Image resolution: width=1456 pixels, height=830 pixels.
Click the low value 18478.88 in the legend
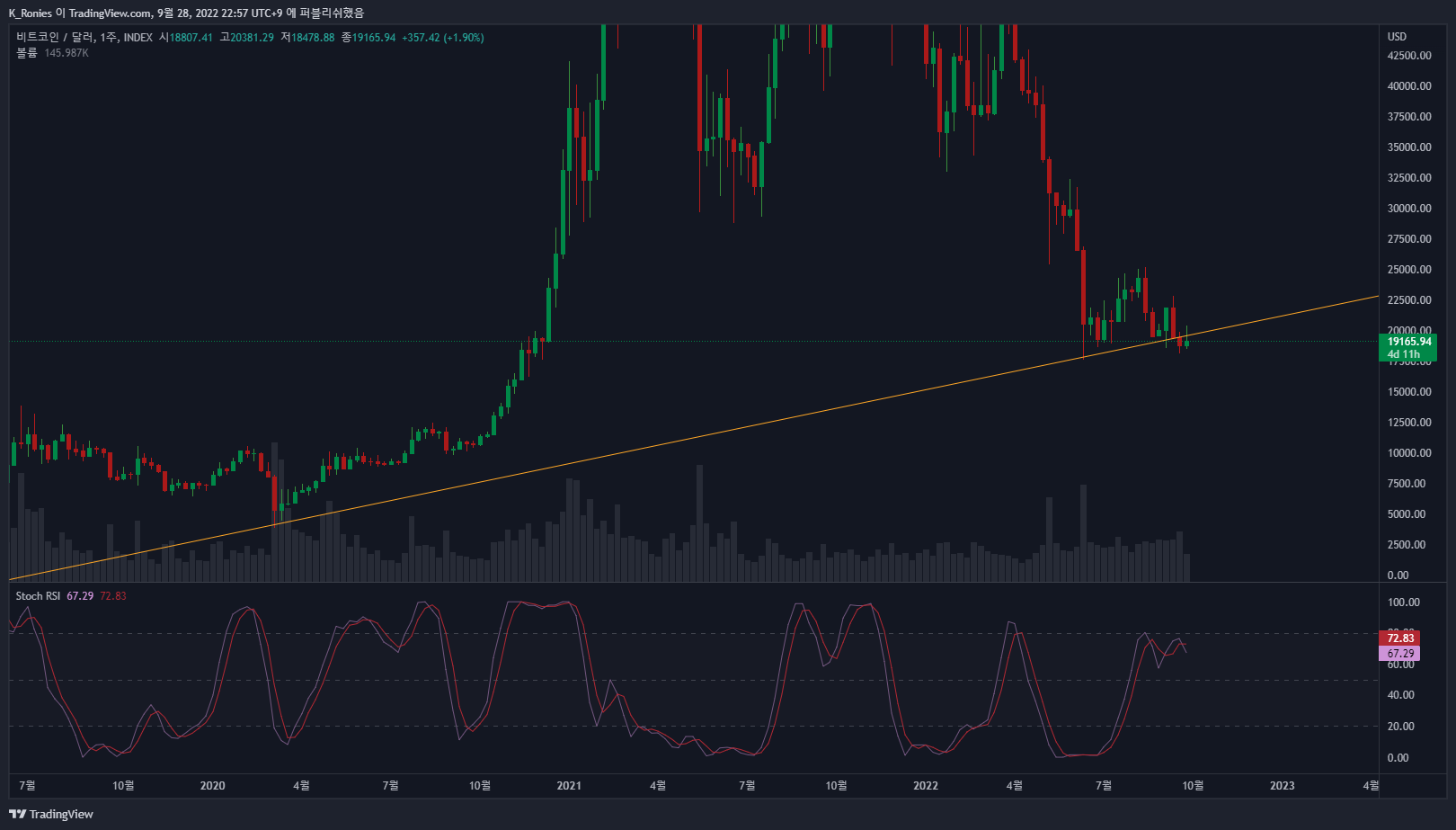click(313, 37)
